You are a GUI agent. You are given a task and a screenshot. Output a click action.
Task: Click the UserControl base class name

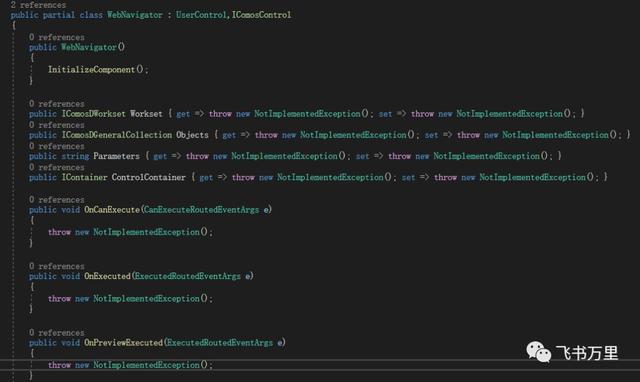201,15
